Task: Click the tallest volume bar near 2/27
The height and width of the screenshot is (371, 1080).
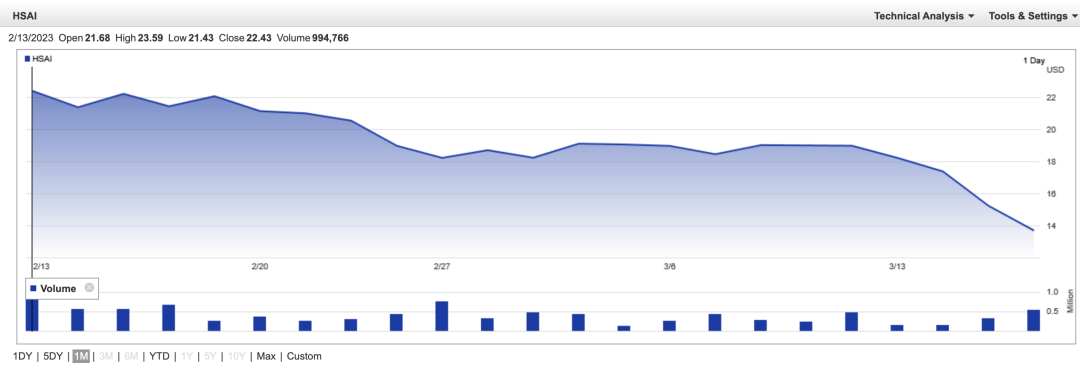Action: (442, 316)
